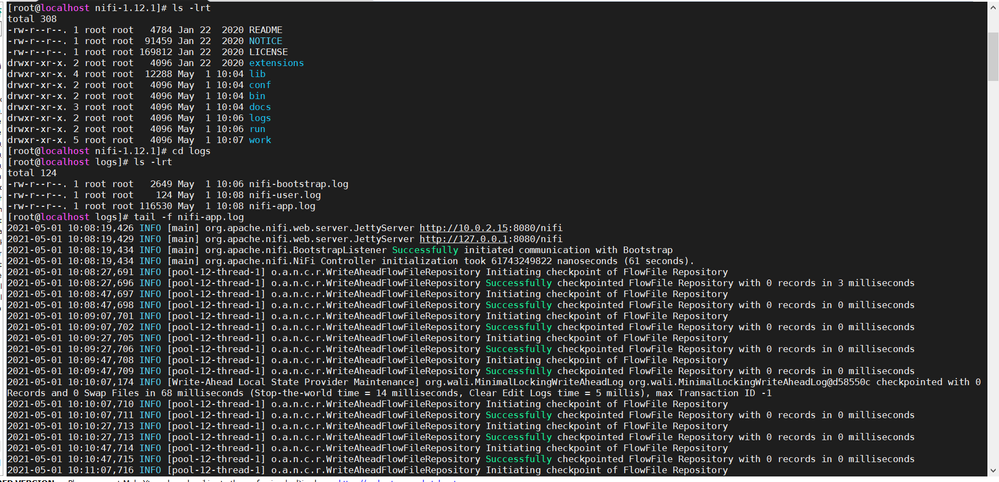
Task: Select the work directory name
Action: click(x=260, y=140)
